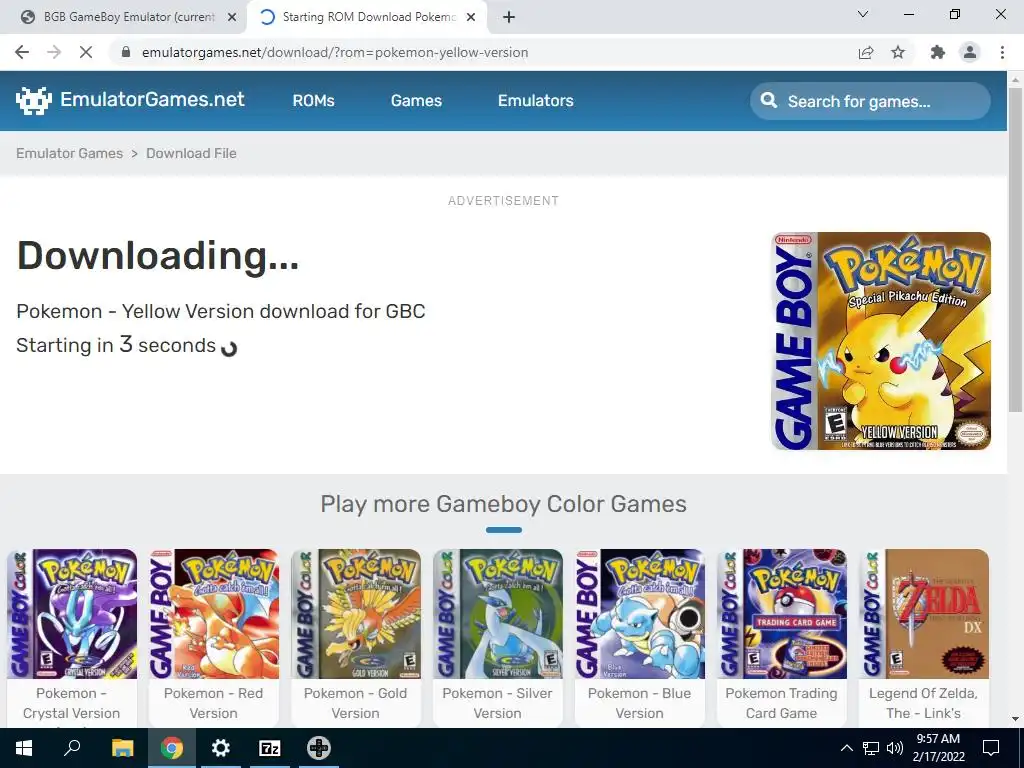Open the notification center icon
The image size is (1024, 768).
click(x=991, y=748)
